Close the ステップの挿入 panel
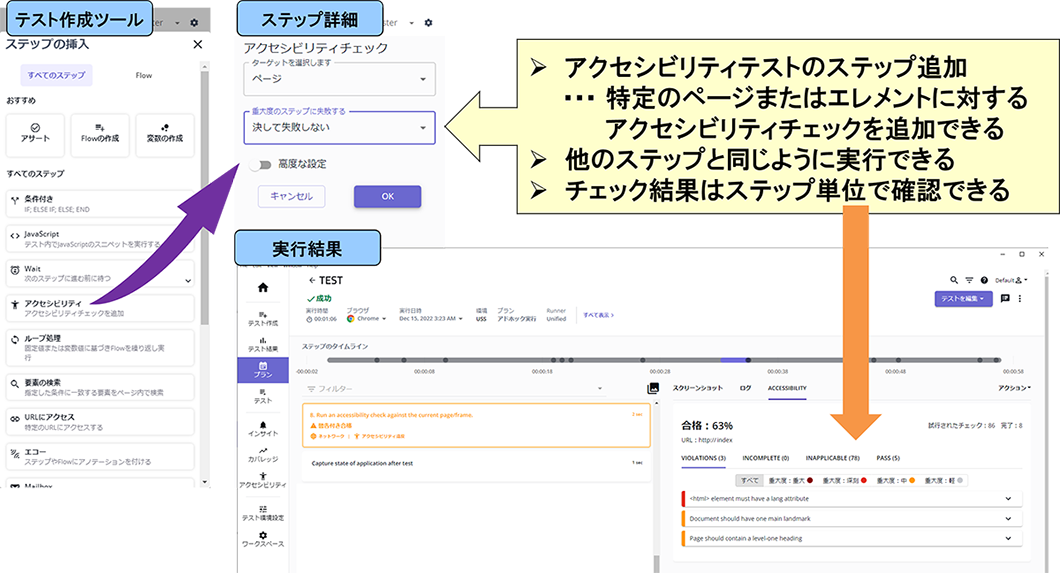 coord(197,44)
